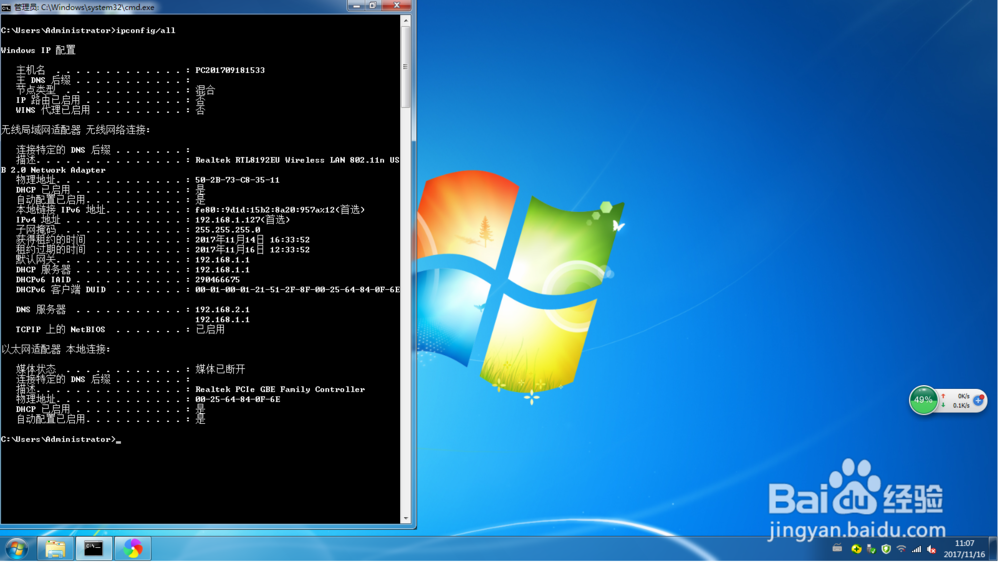Image resolution: width=1000 pixels, height=564 pixels.
Task: Click the '无线局域网适配器 无线网络连接' heading
Action: coord(76,130)
